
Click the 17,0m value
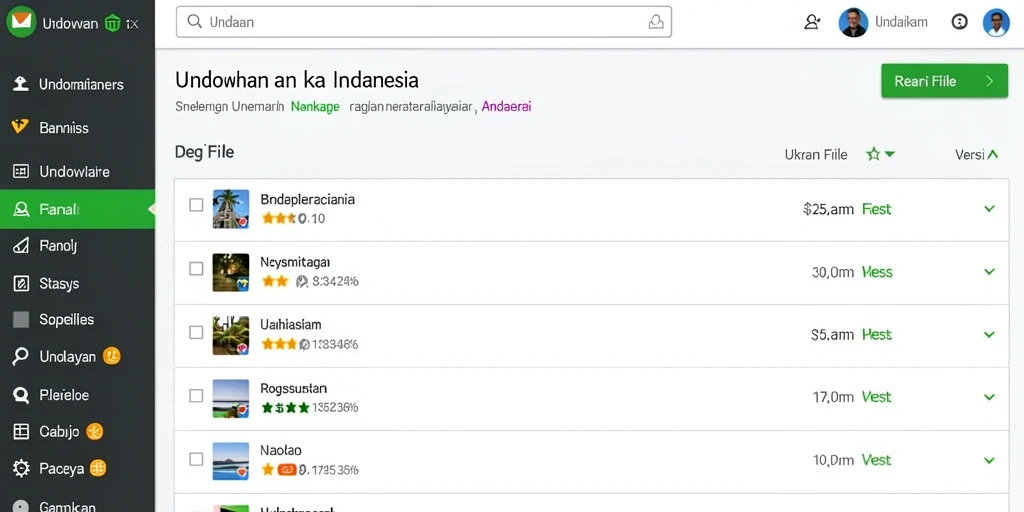coord(833,397)
